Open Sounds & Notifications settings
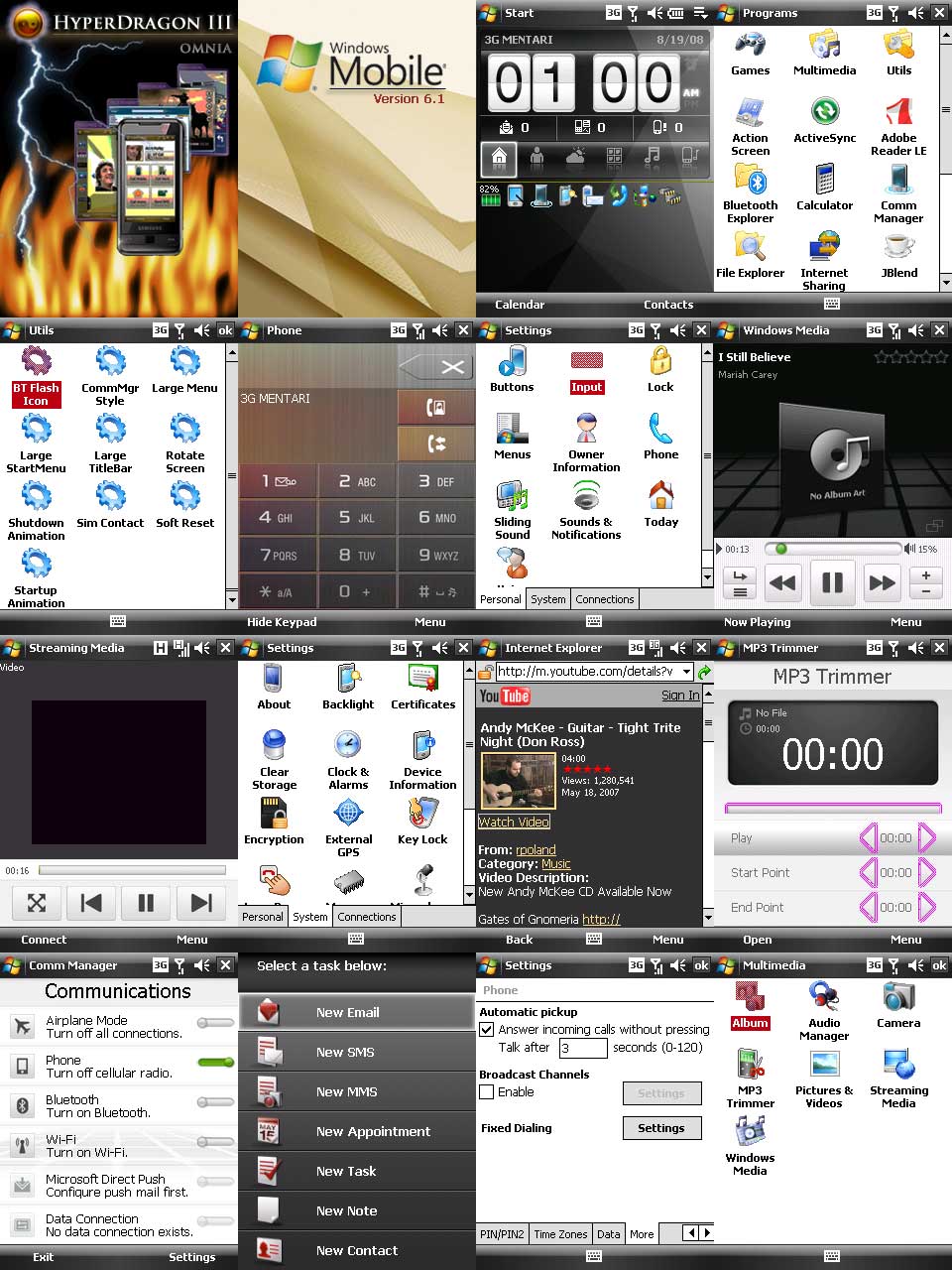This screenshot has width=952, height=1270. (x=586, y=511)
